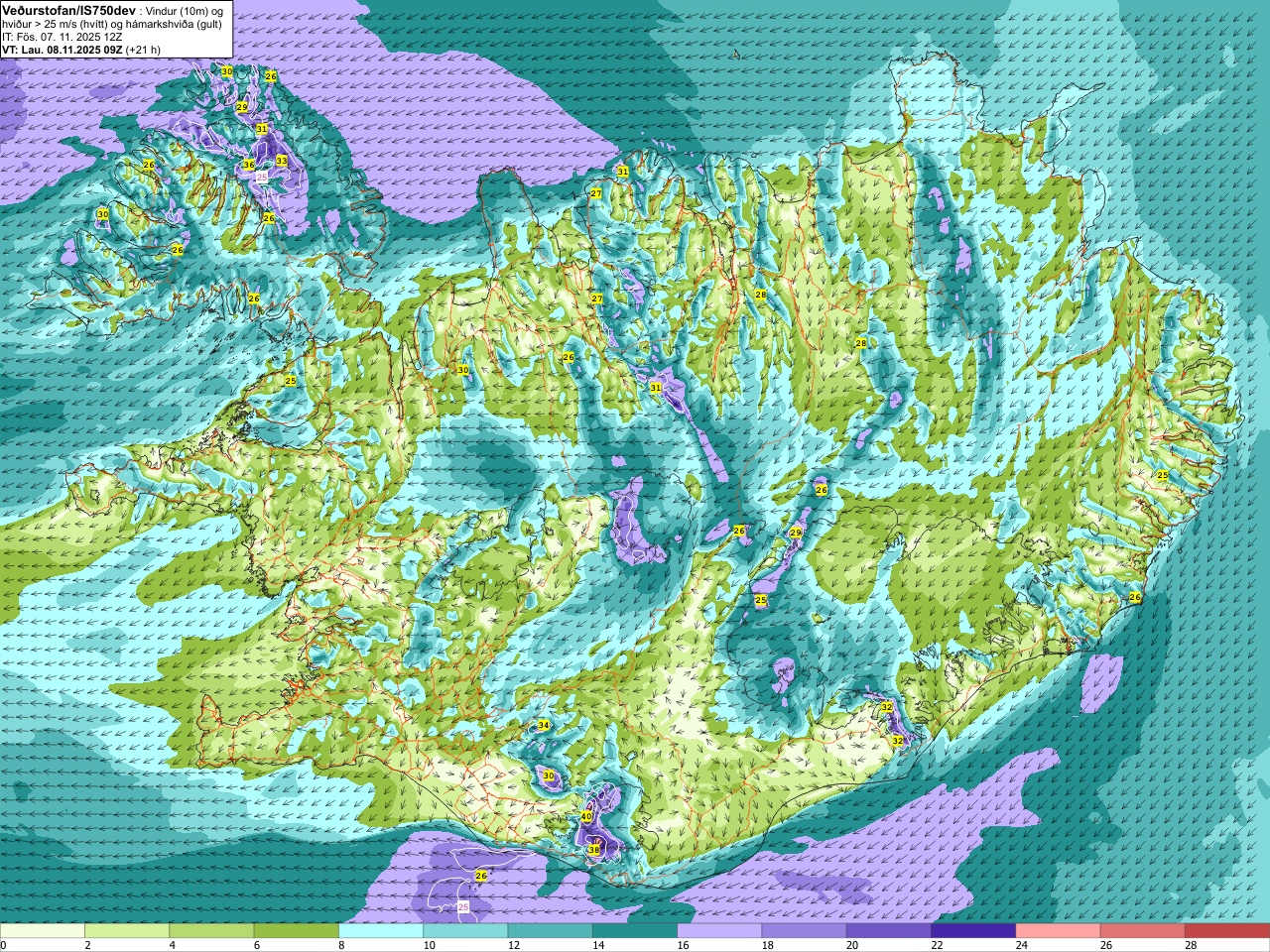
Task: Click the yellow gust label reading 34
Action: (x=543, y=726)
